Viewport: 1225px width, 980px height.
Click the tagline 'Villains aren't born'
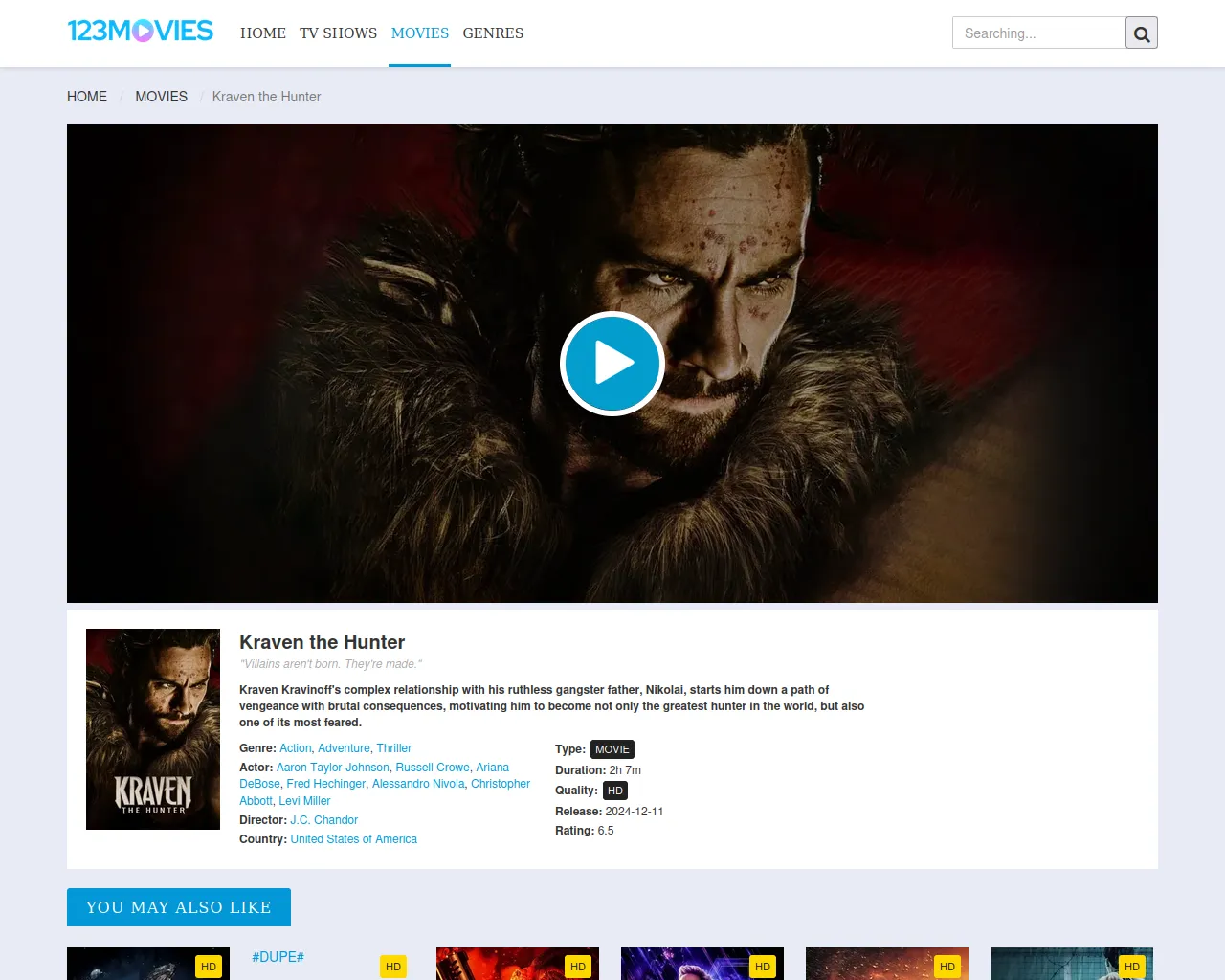(x=330, y=664)
